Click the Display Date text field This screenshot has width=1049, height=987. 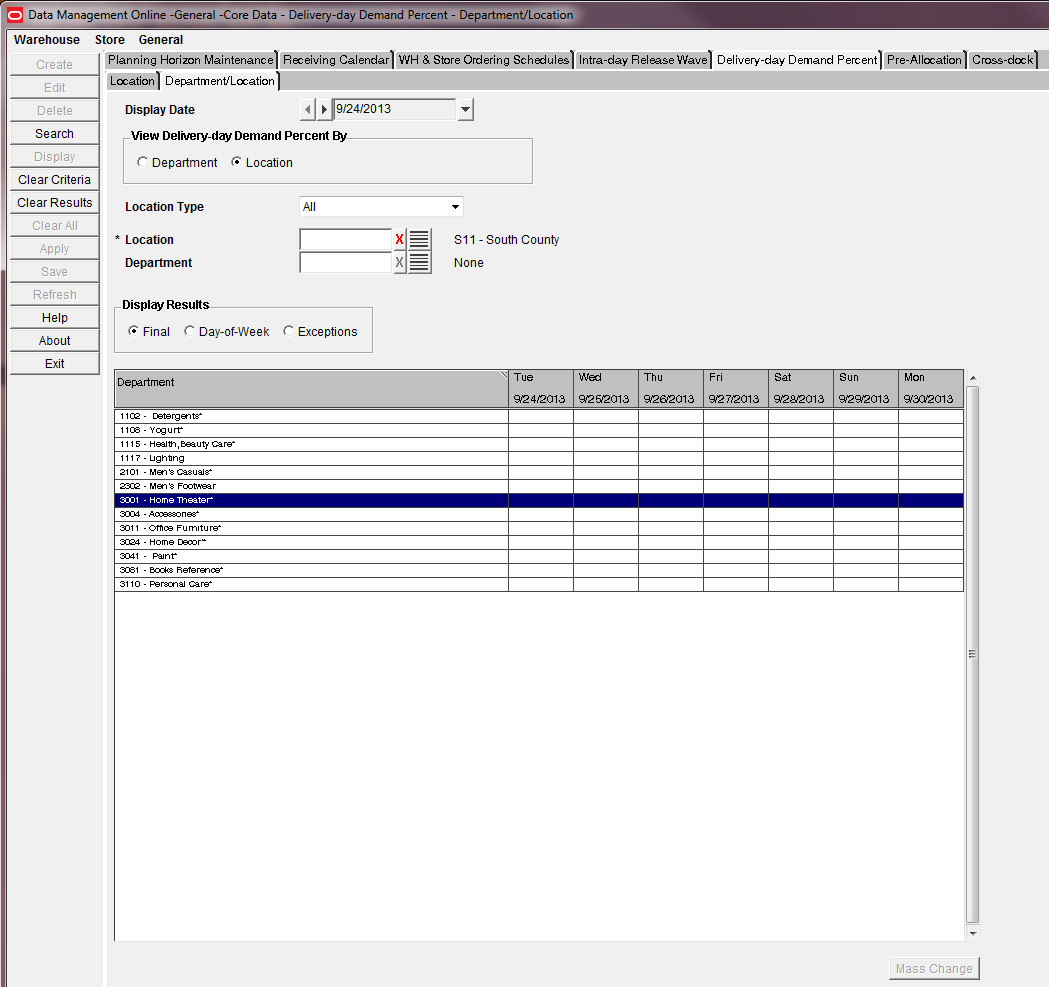coord(395,109)
